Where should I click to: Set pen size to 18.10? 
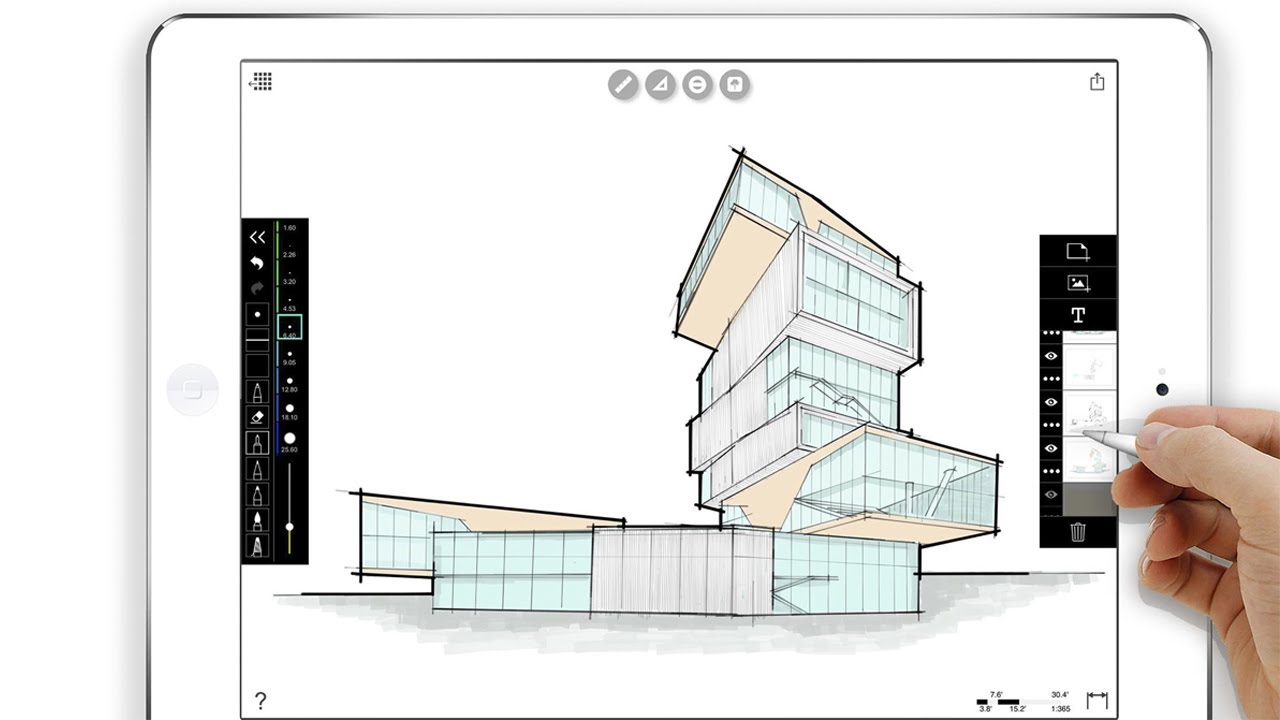(289, 412)
